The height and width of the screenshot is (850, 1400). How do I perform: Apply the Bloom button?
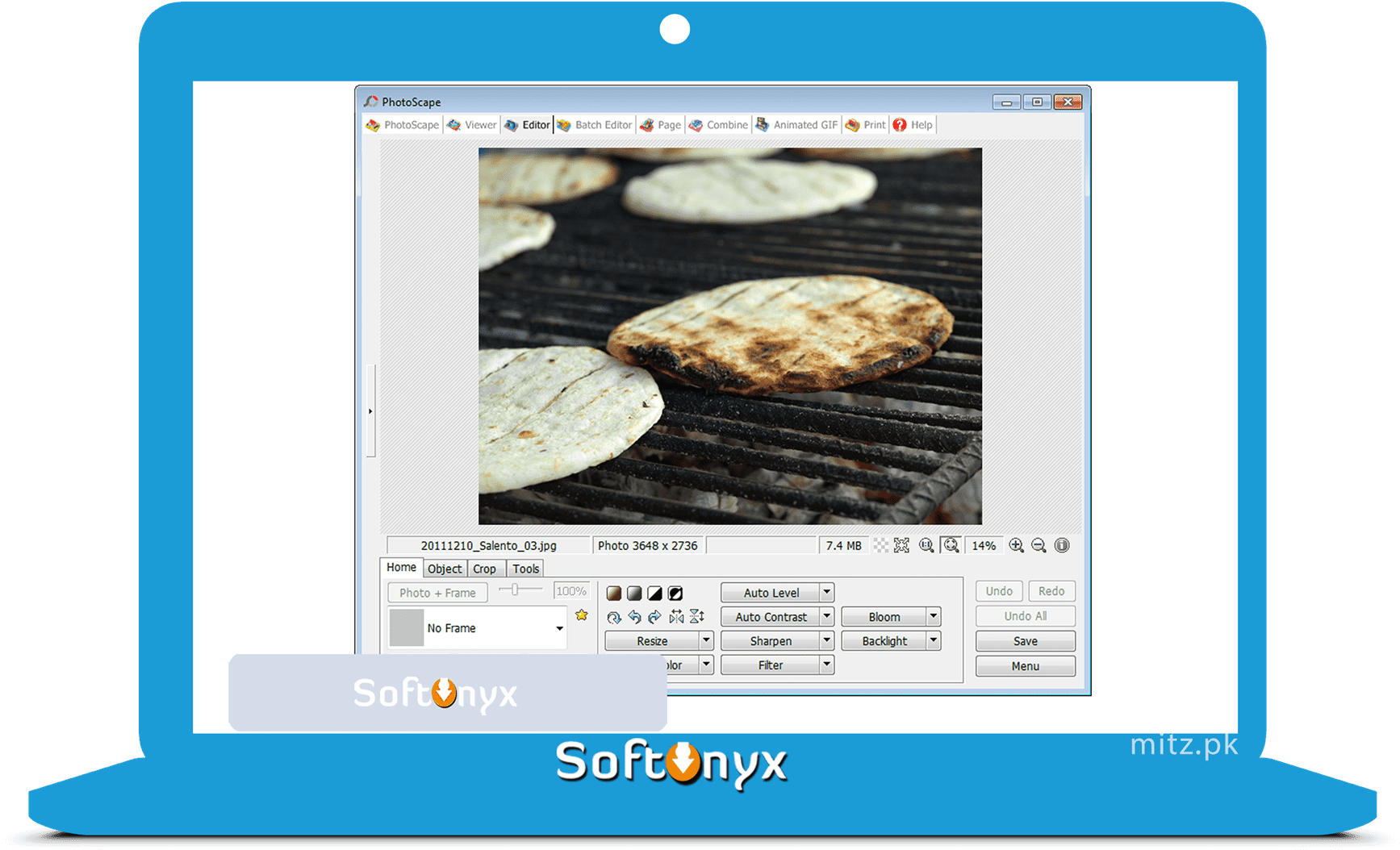884,617
